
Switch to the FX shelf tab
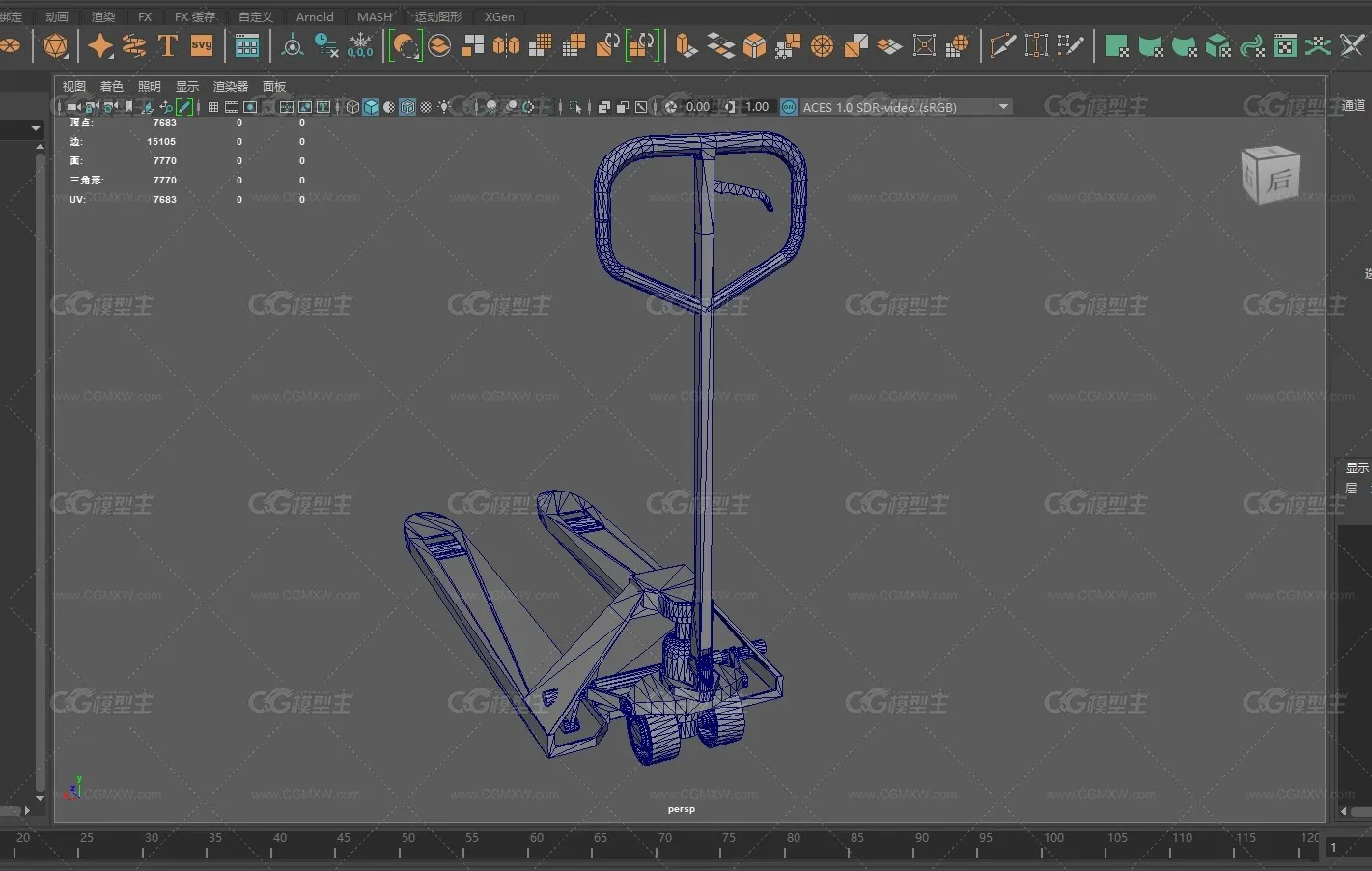pyautogui.click(x=145, y=16)
